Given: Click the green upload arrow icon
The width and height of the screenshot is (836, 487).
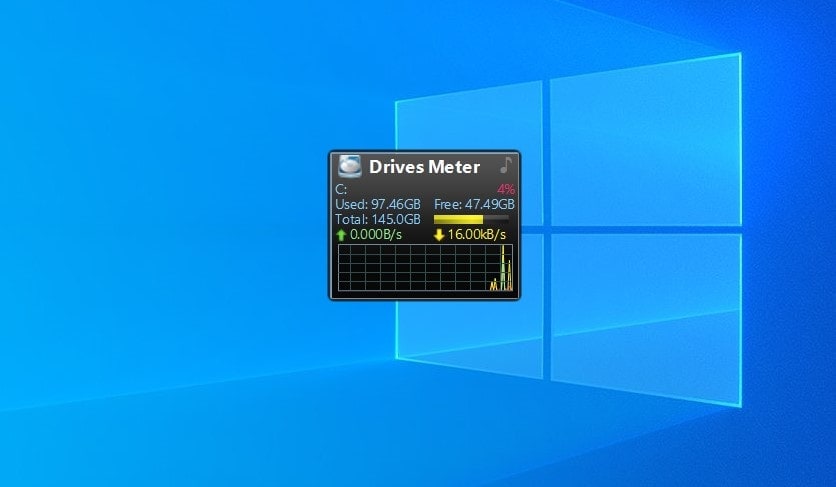Looking at the screenshot, I should coord(341,235).
